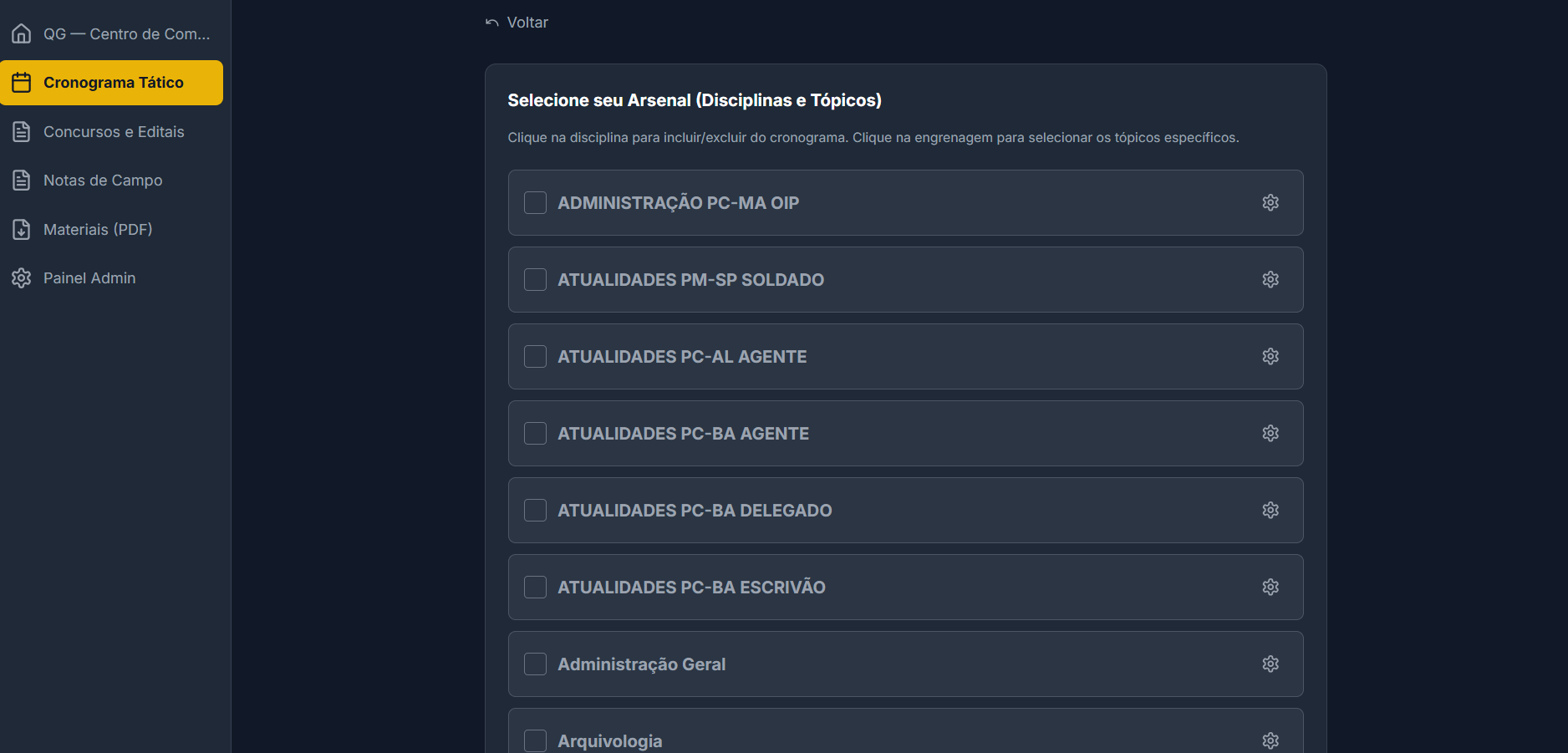Tick the ATUALIDADES PC-AL AGENTE checkbox
Image resolution: width=1568 pixels, height=753 pixels.
click(535, 357)
